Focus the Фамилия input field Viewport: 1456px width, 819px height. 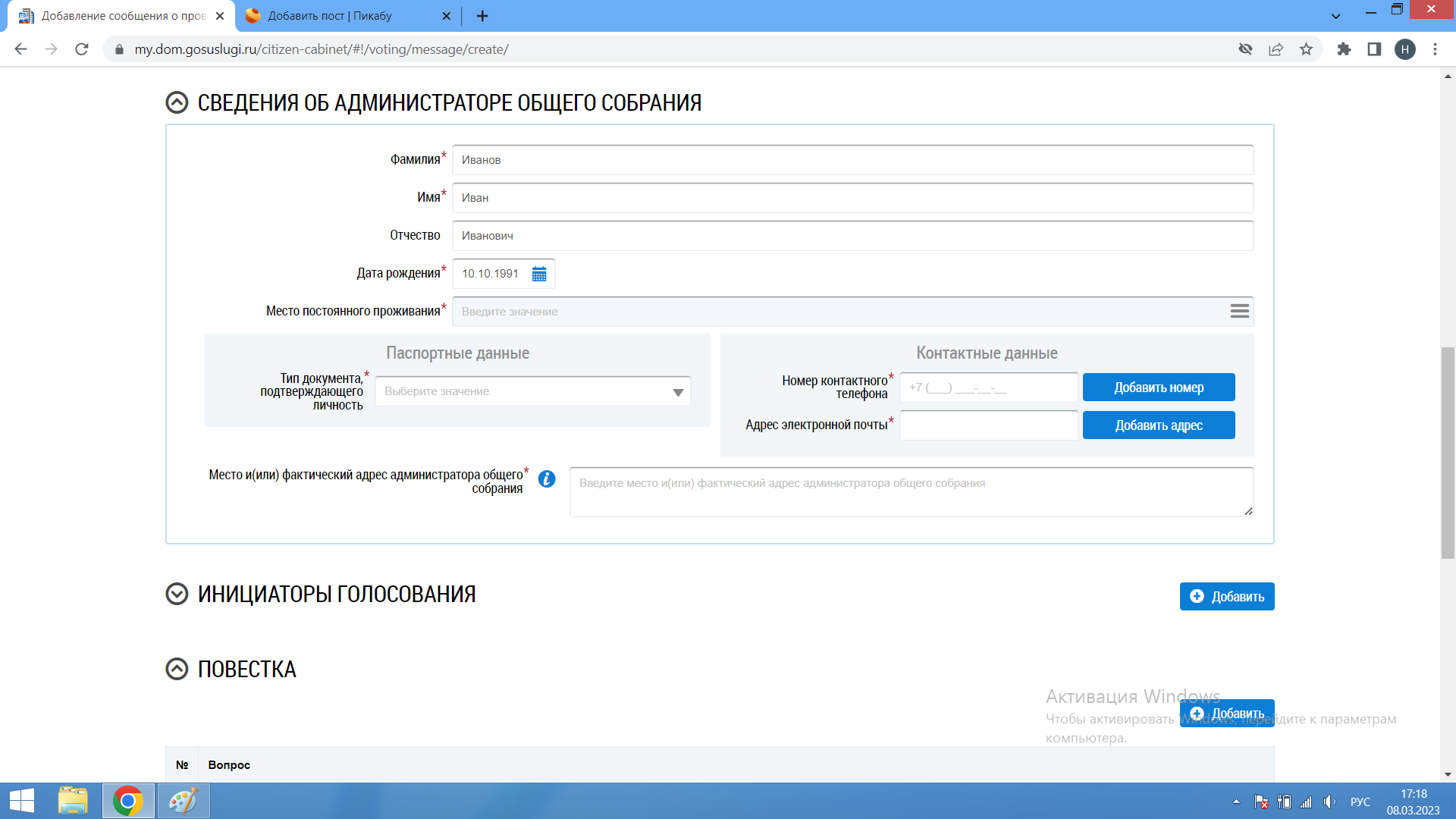click(x=852, y=160)
